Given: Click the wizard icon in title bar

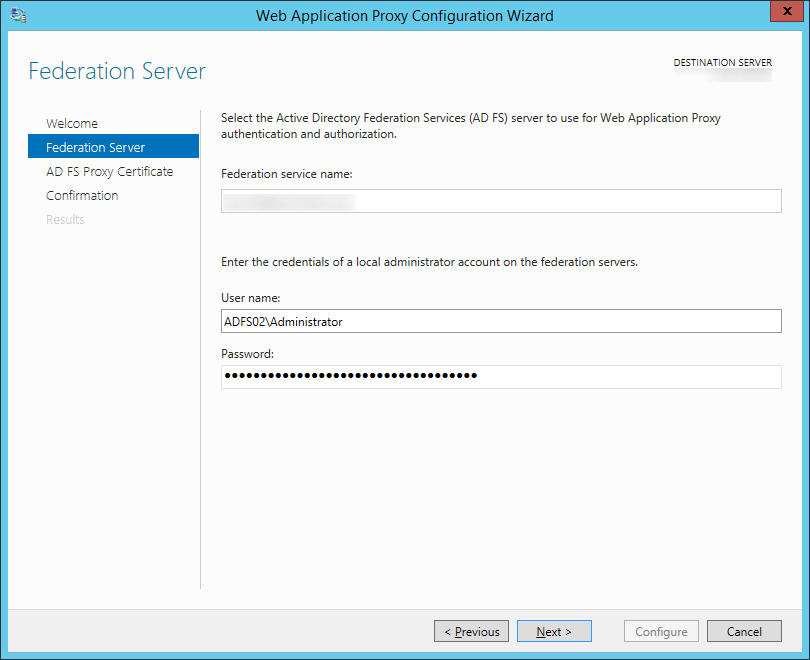Looking at the screenshot, I should (x=18, y=15).
